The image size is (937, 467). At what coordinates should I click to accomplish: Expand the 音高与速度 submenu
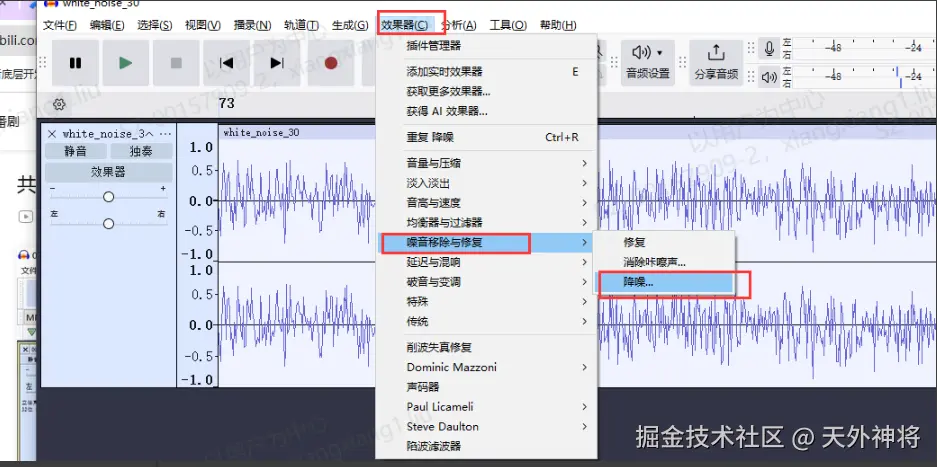486,203
